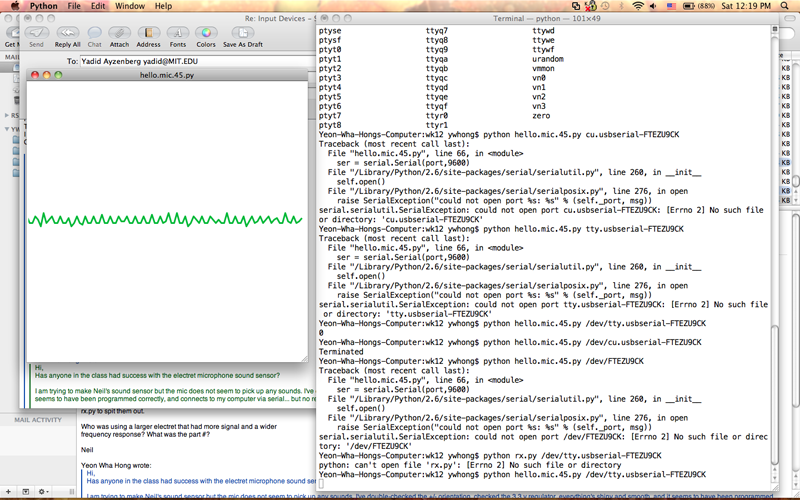Open the Colors picker icon
The width and height of the screenshot is (800, 500).
pyautogui.click(x=206, y=33)
